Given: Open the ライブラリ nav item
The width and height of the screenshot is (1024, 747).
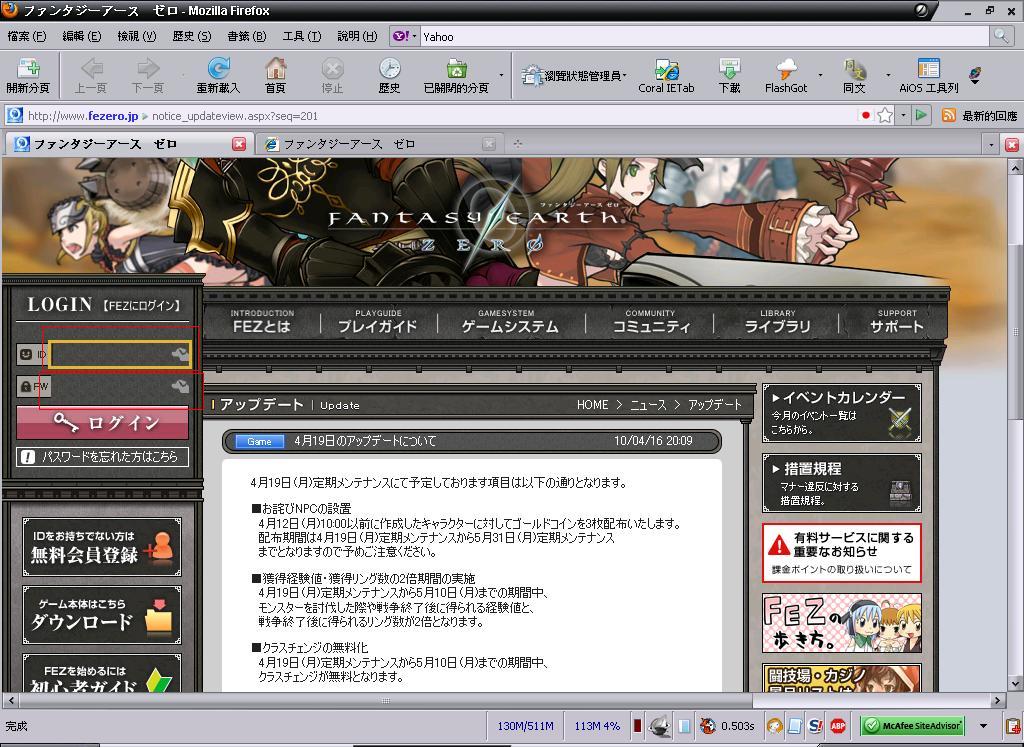Looking at the screenshot, I should coord(778,321).
